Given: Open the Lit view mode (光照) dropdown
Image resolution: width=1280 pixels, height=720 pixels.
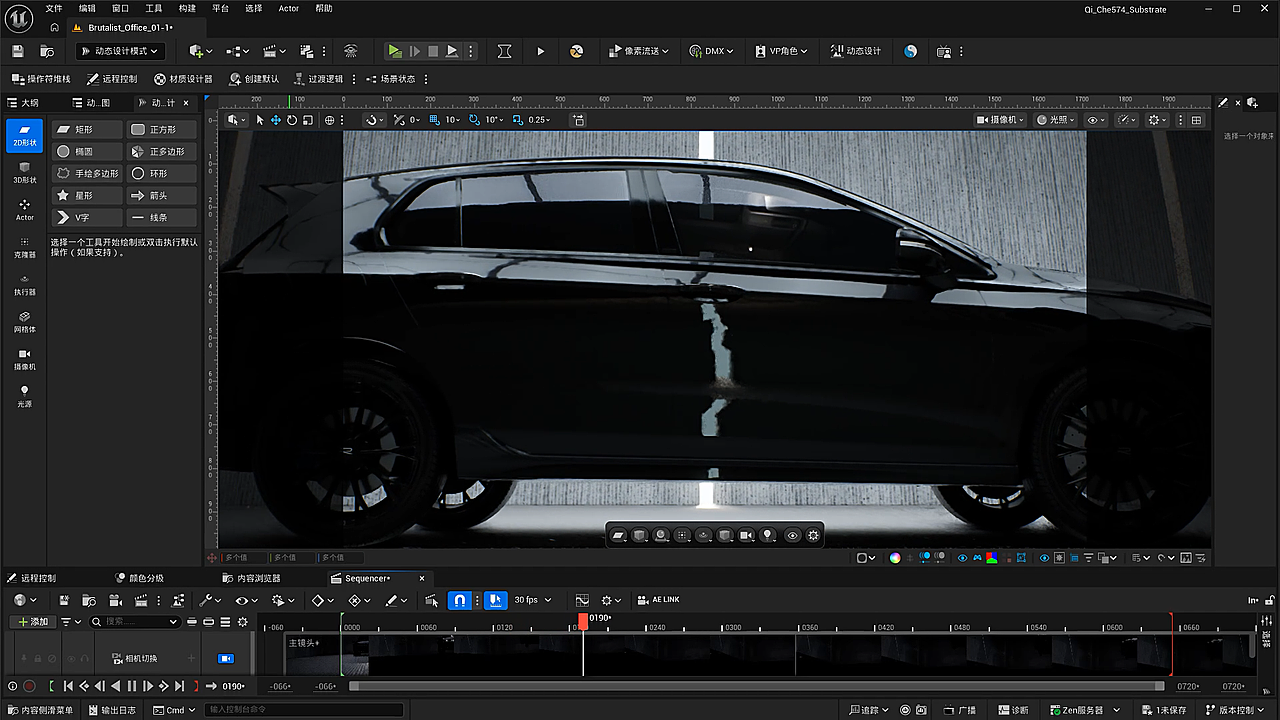Looking at the screenshot, I should click(1057, 120).
